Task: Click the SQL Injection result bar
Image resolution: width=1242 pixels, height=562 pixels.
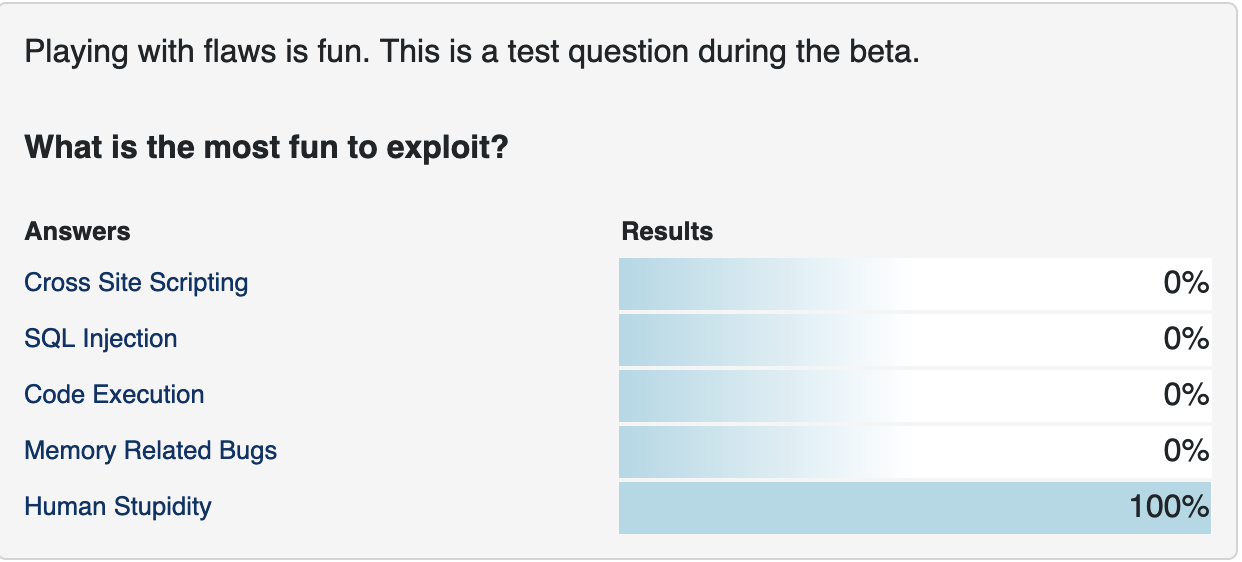Action: 915,340
